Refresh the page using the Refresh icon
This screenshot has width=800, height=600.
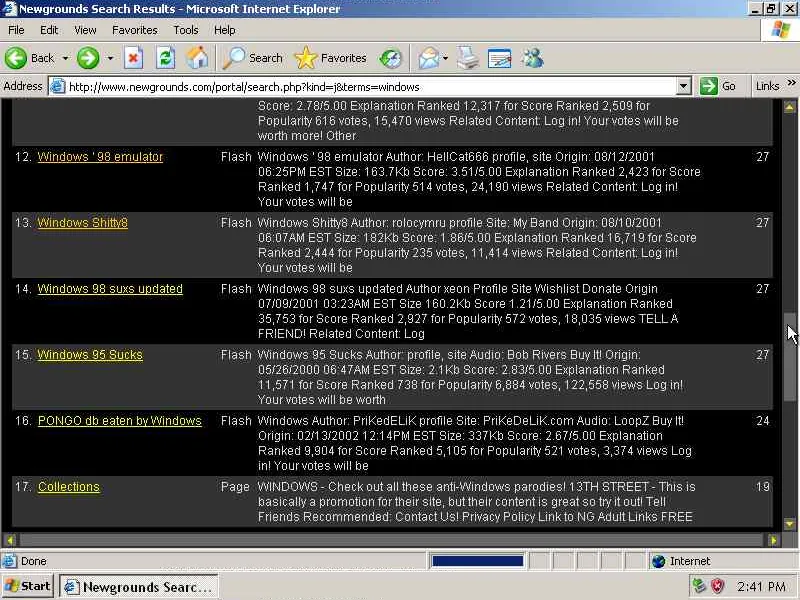click(x=165, y=58)
